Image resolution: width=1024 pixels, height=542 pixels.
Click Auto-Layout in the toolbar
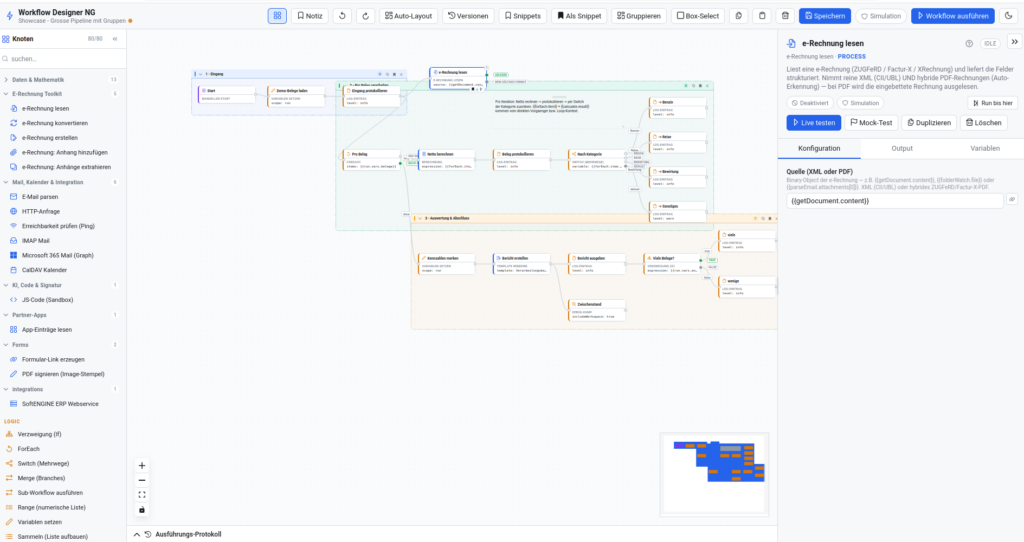(408, 16)
